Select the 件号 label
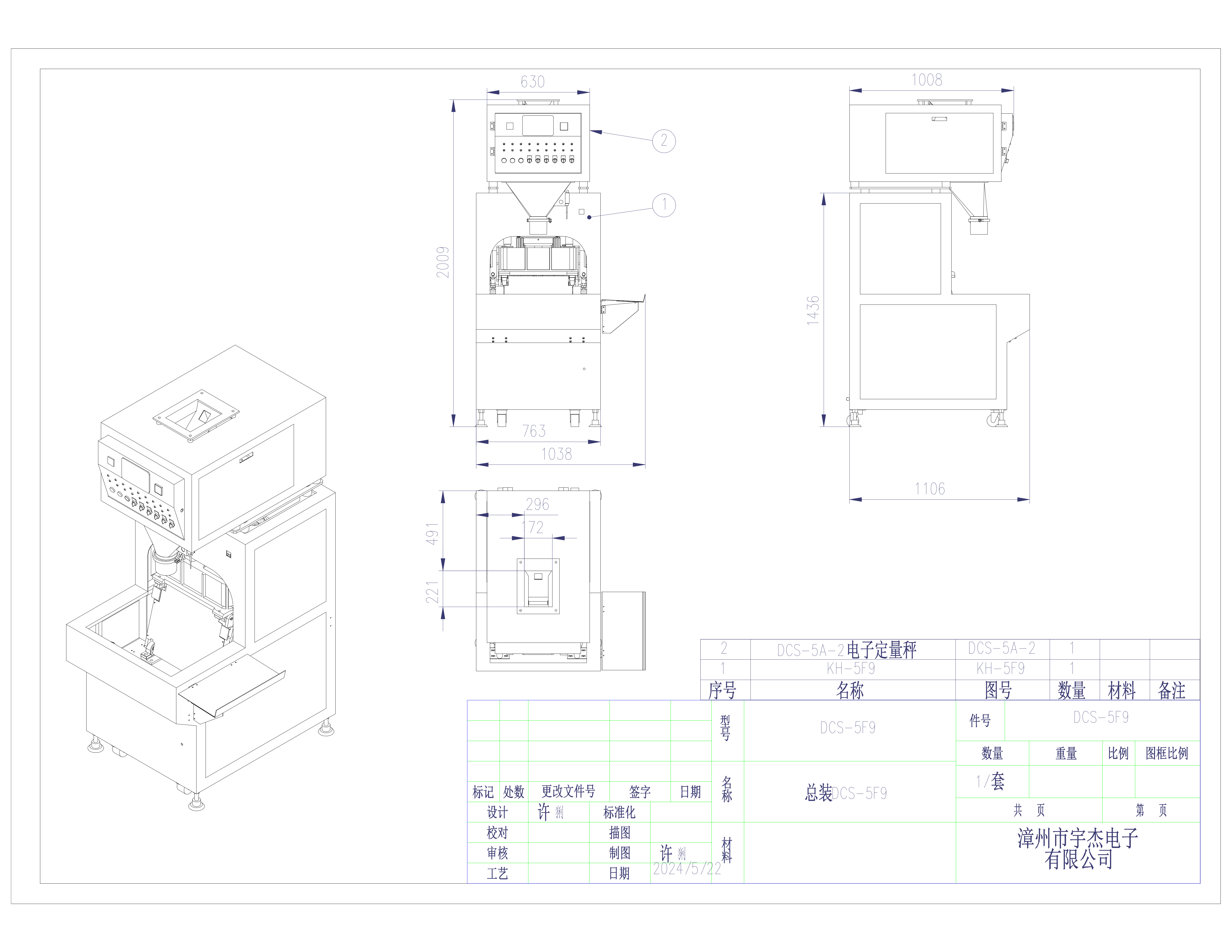The image size is (1232, 952). coord(980,720)
